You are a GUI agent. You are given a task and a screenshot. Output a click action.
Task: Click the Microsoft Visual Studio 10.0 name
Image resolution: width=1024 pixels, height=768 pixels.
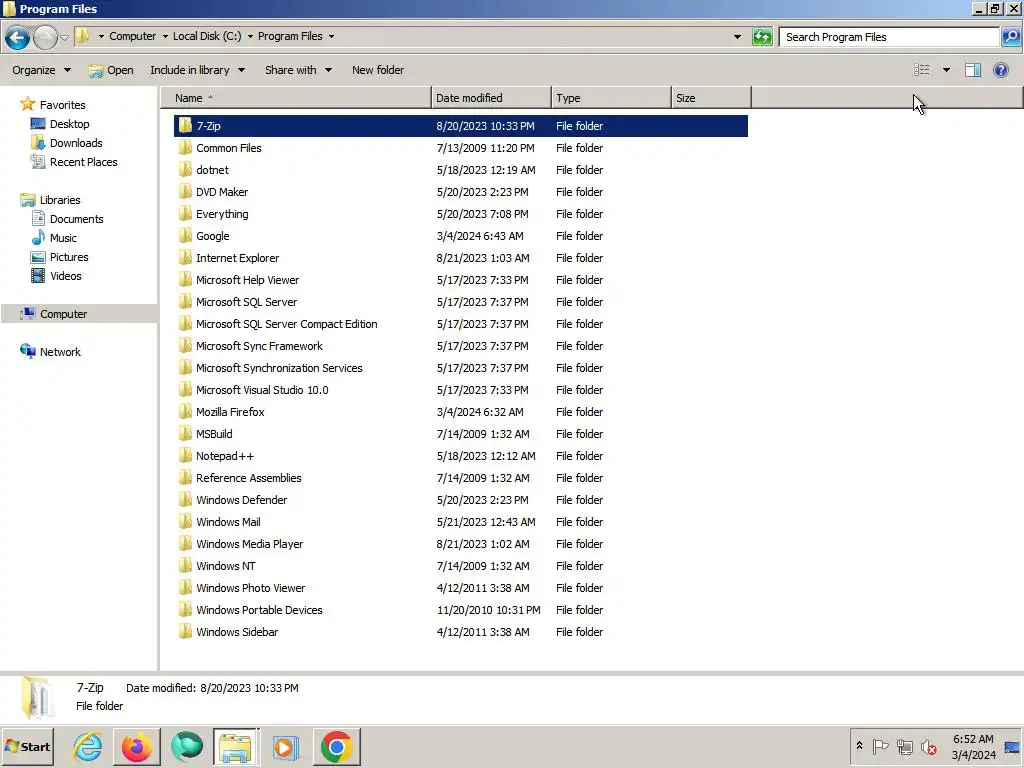click(x=262, y=390)
